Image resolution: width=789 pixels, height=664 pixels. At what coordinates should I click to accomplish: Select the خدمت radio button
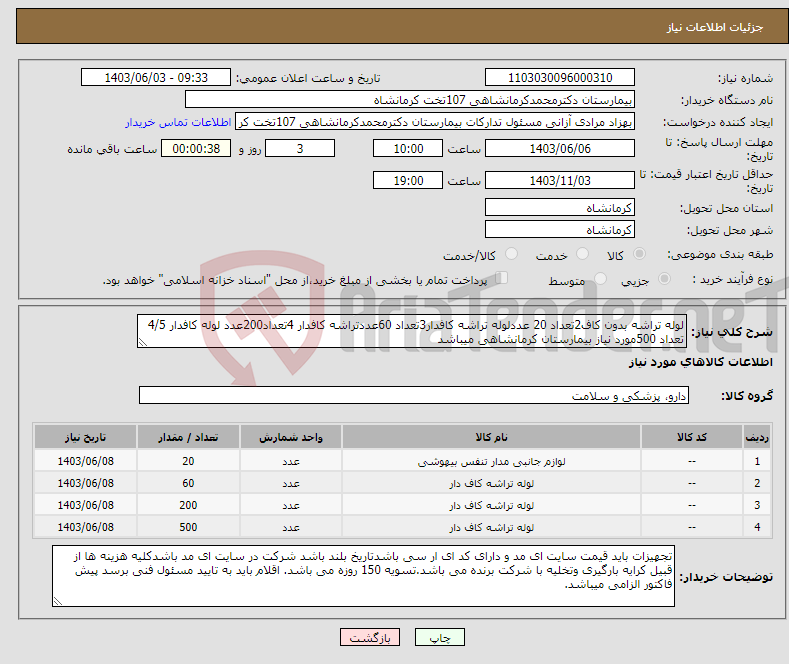[x=582, y=254]
